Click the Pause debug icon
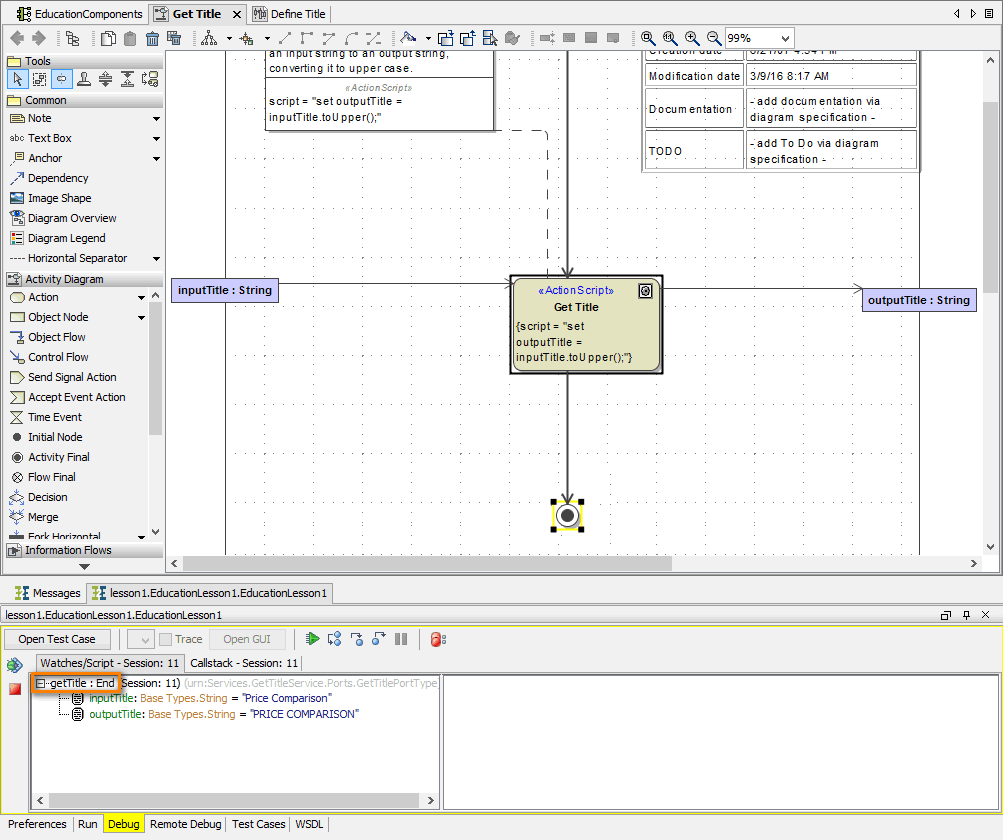 coord(401,639)
